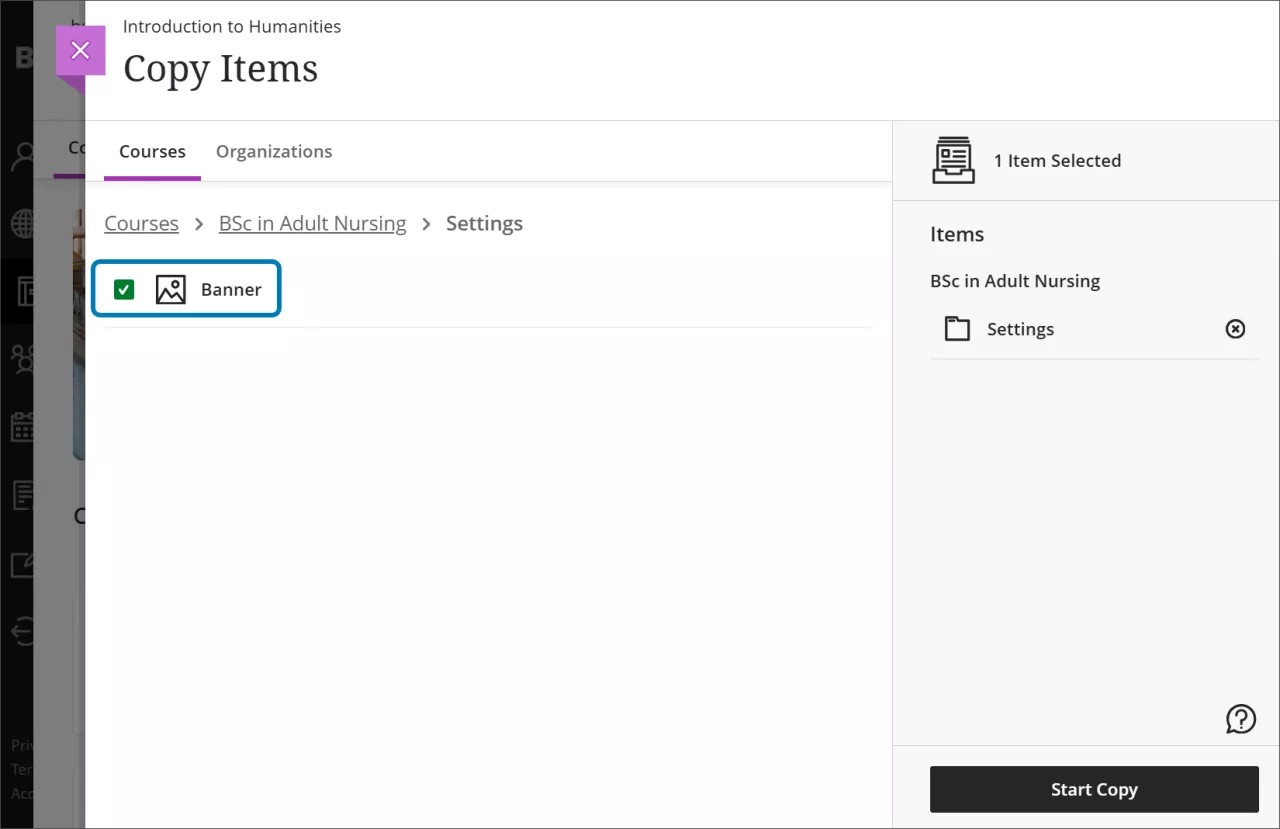Switch to the Organizations tab
Viewport: 1280px width, 829px height.
pos(274,151)
